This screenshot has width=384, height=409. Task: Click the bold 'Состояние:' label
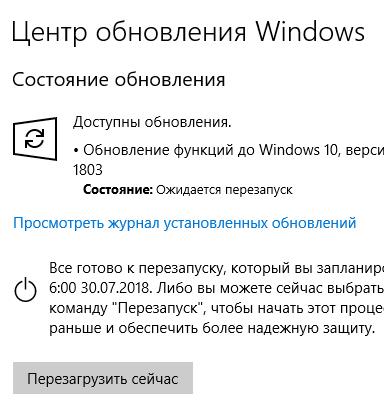pyautogui.click(x=118, y=190)
